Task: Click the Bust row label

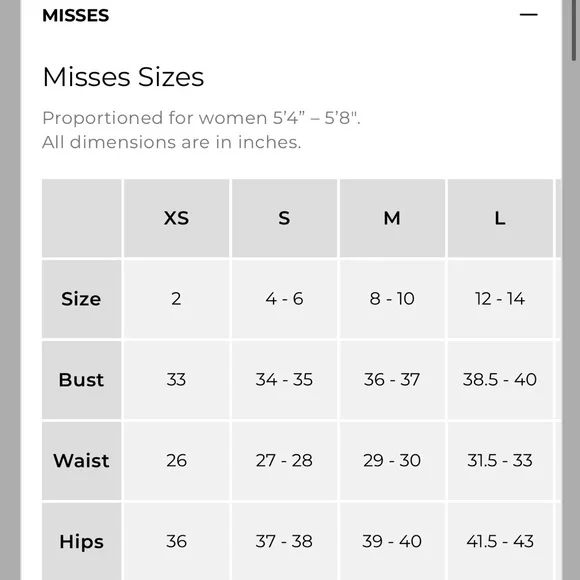Action: point(81,380)
